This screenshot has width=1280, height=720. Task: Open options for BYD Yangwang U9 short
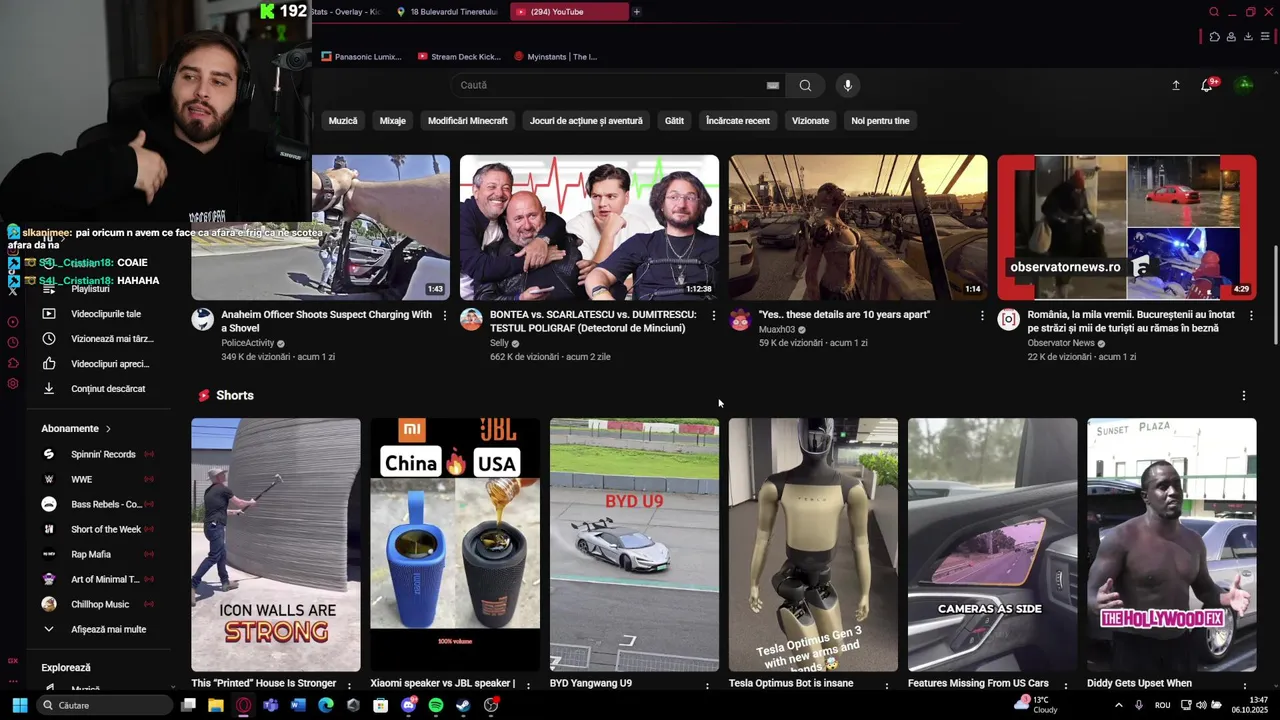tap(707, 686)
